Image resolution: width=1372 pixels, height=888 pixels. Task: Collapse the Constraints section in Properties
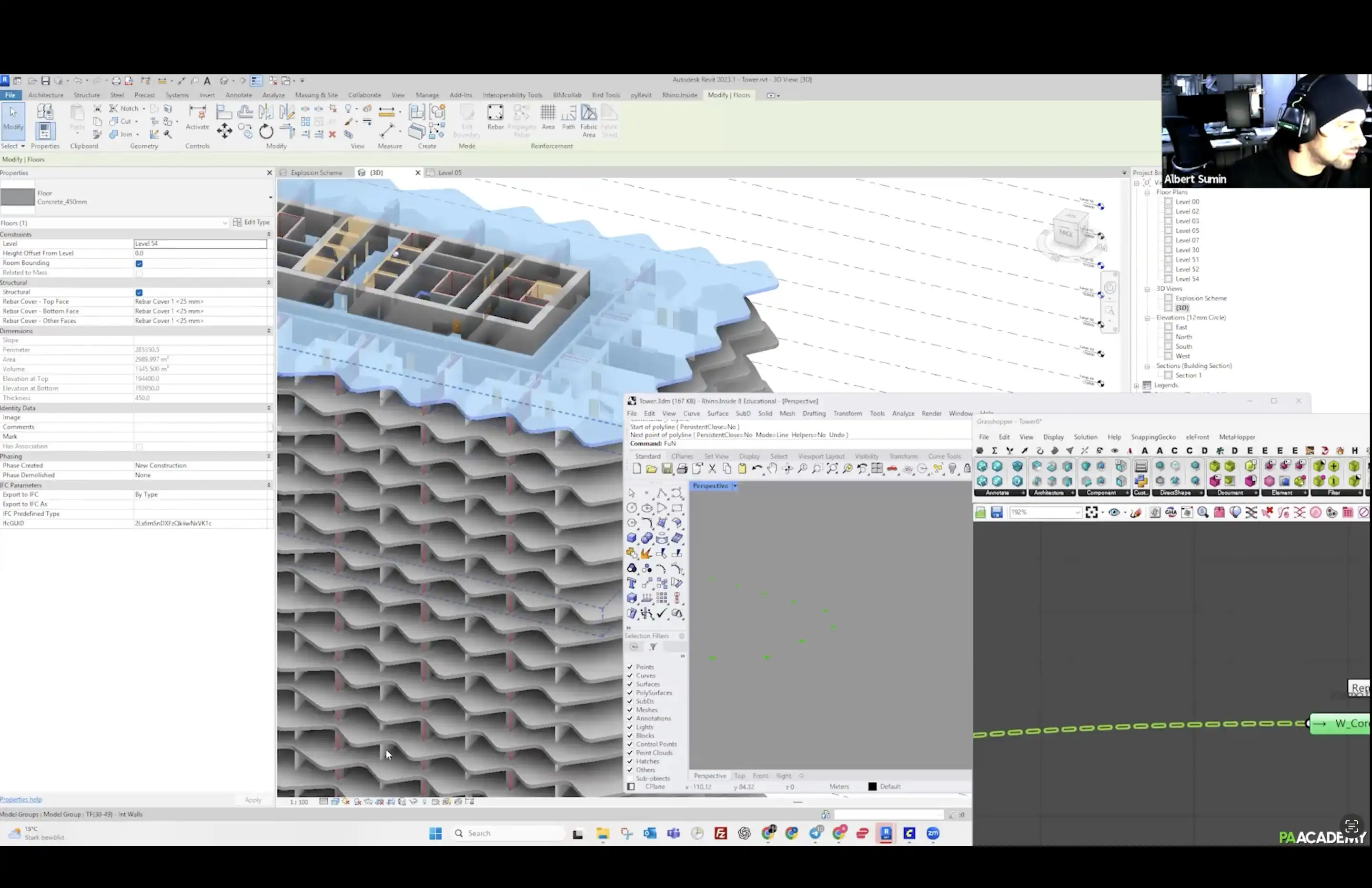point(269,235)
